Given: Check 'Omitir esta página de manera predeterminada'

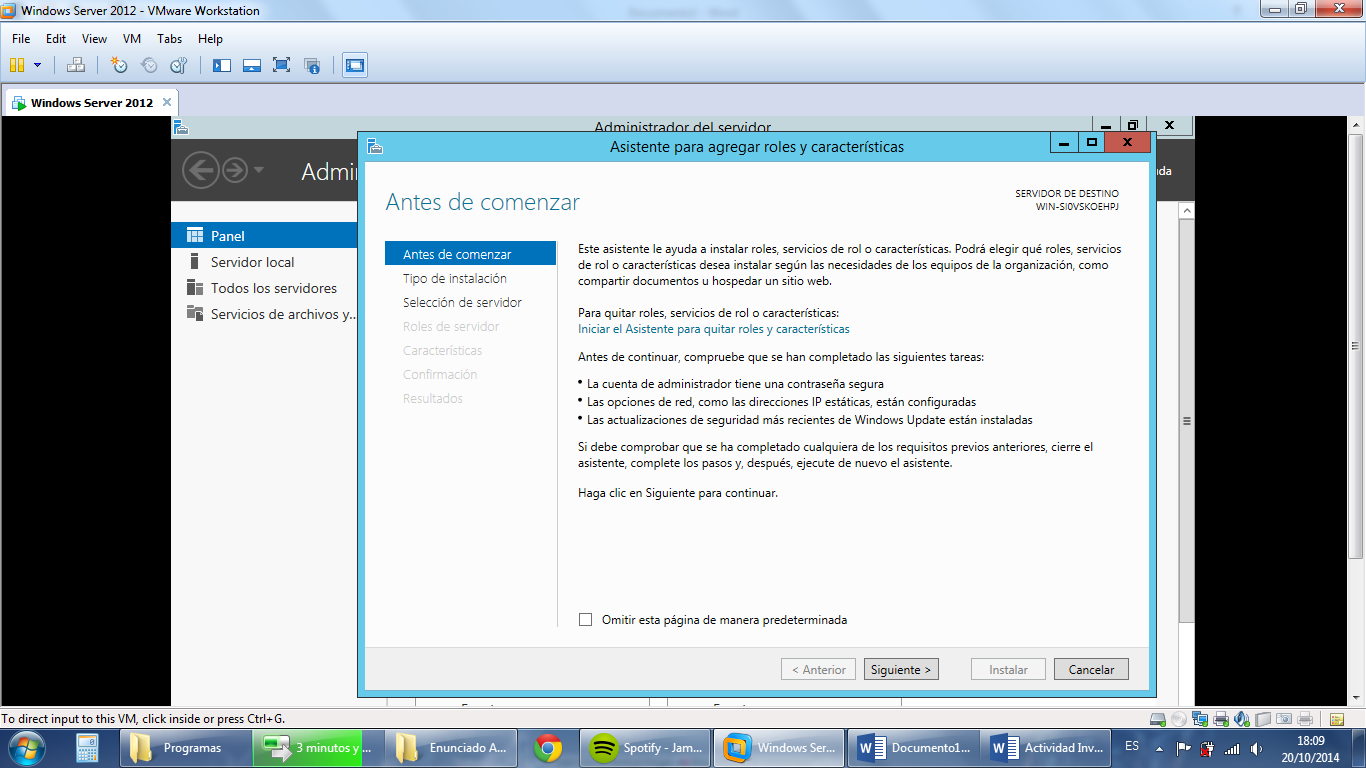Looking at the screenshot, I should [x=586, y=620].
